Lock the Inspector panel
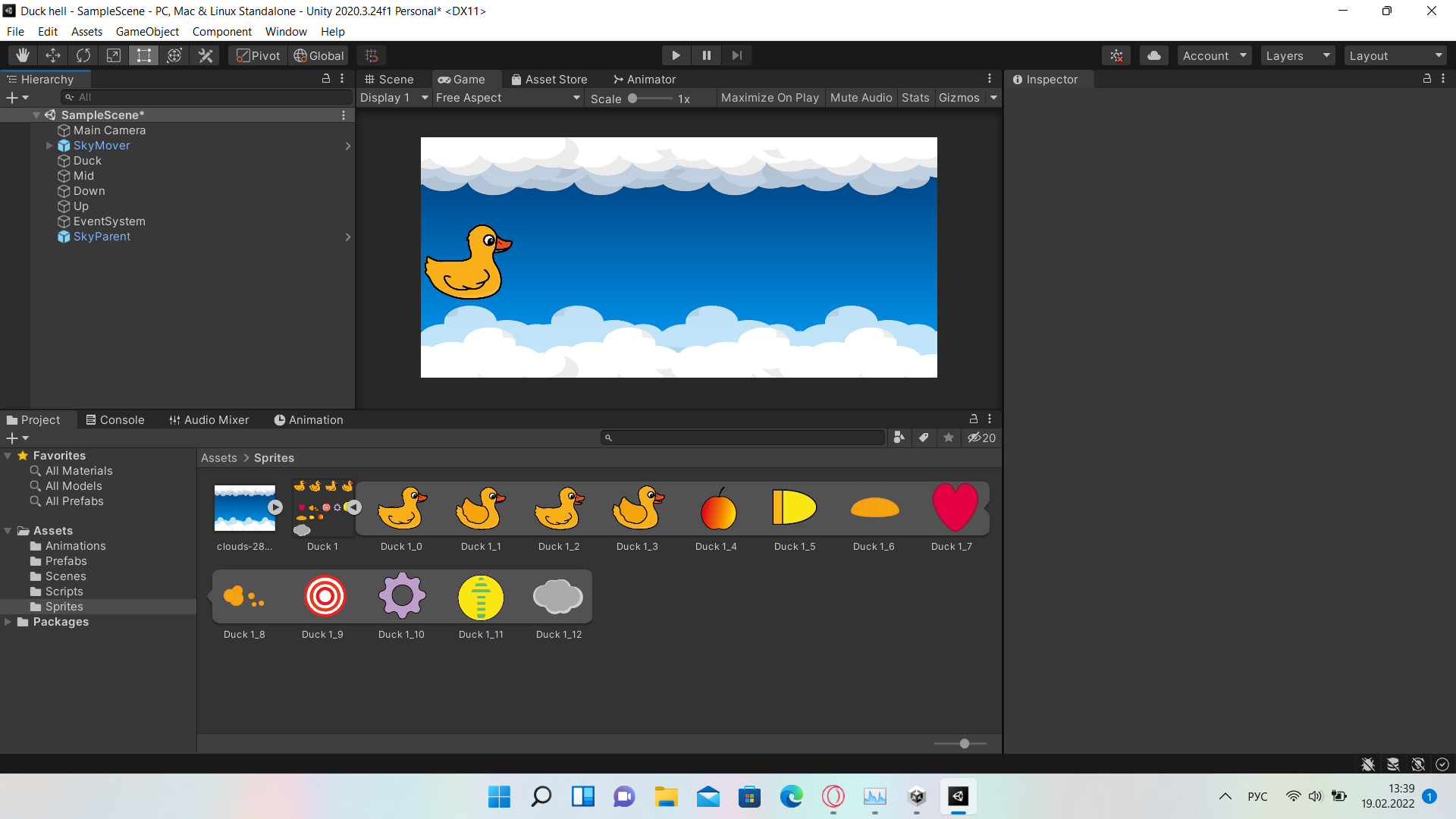The image size is (1456, 819). (1426, 79)
